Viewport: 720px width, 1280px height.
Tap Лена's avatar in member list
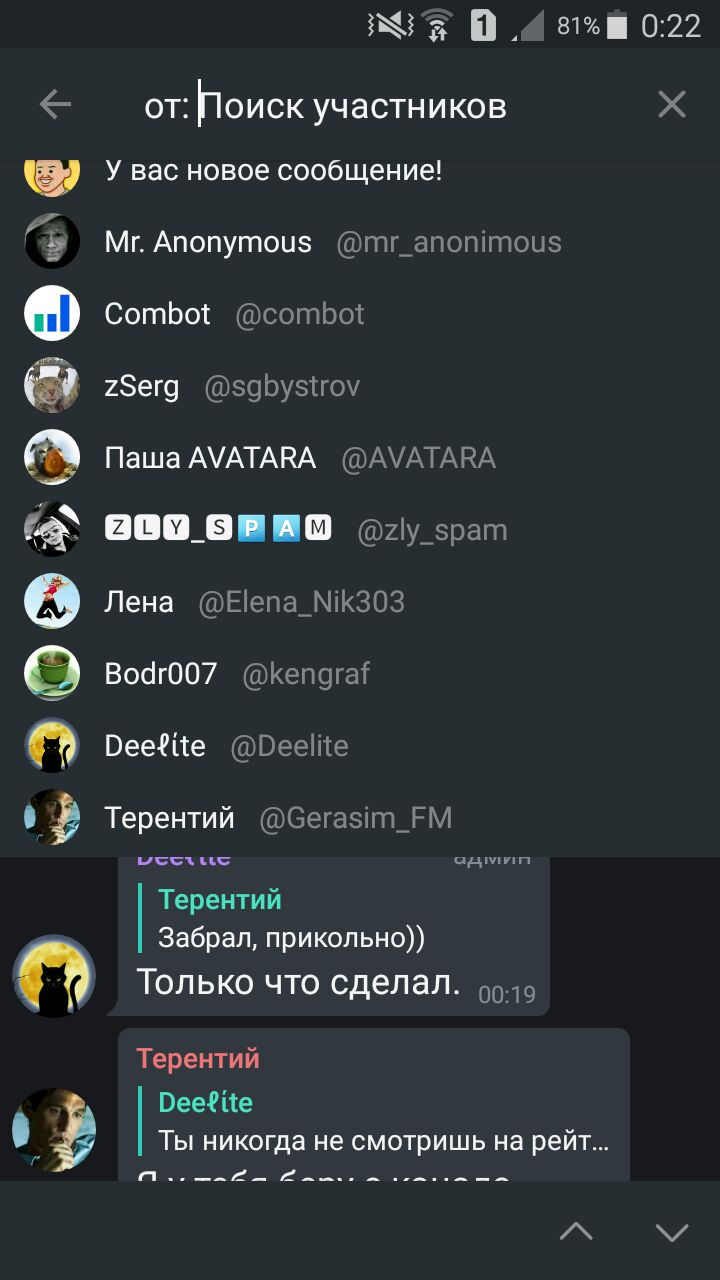coord(52,602)
